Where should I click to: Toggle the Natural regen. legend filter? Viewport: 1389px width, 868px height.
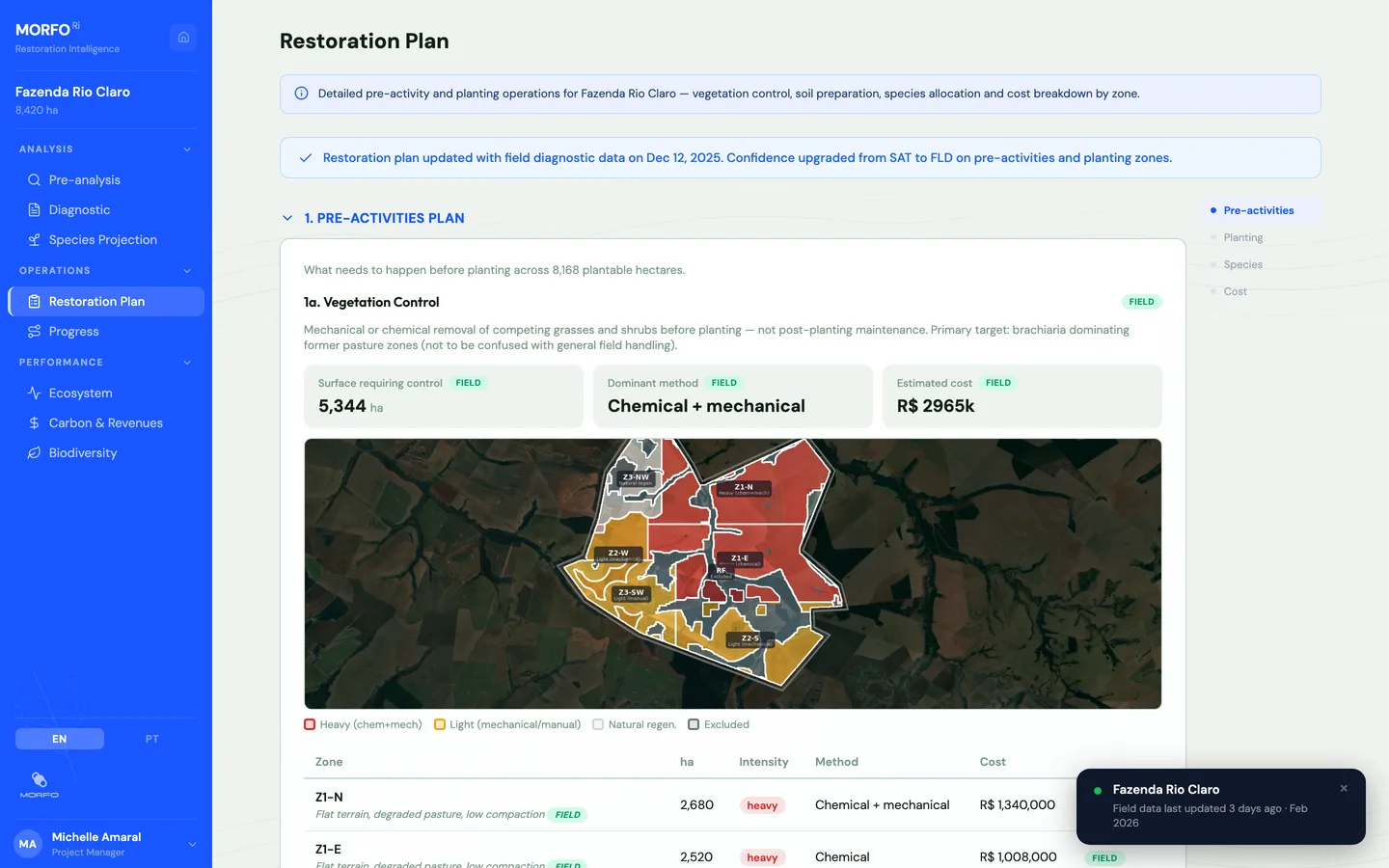(x=598, y=724)
